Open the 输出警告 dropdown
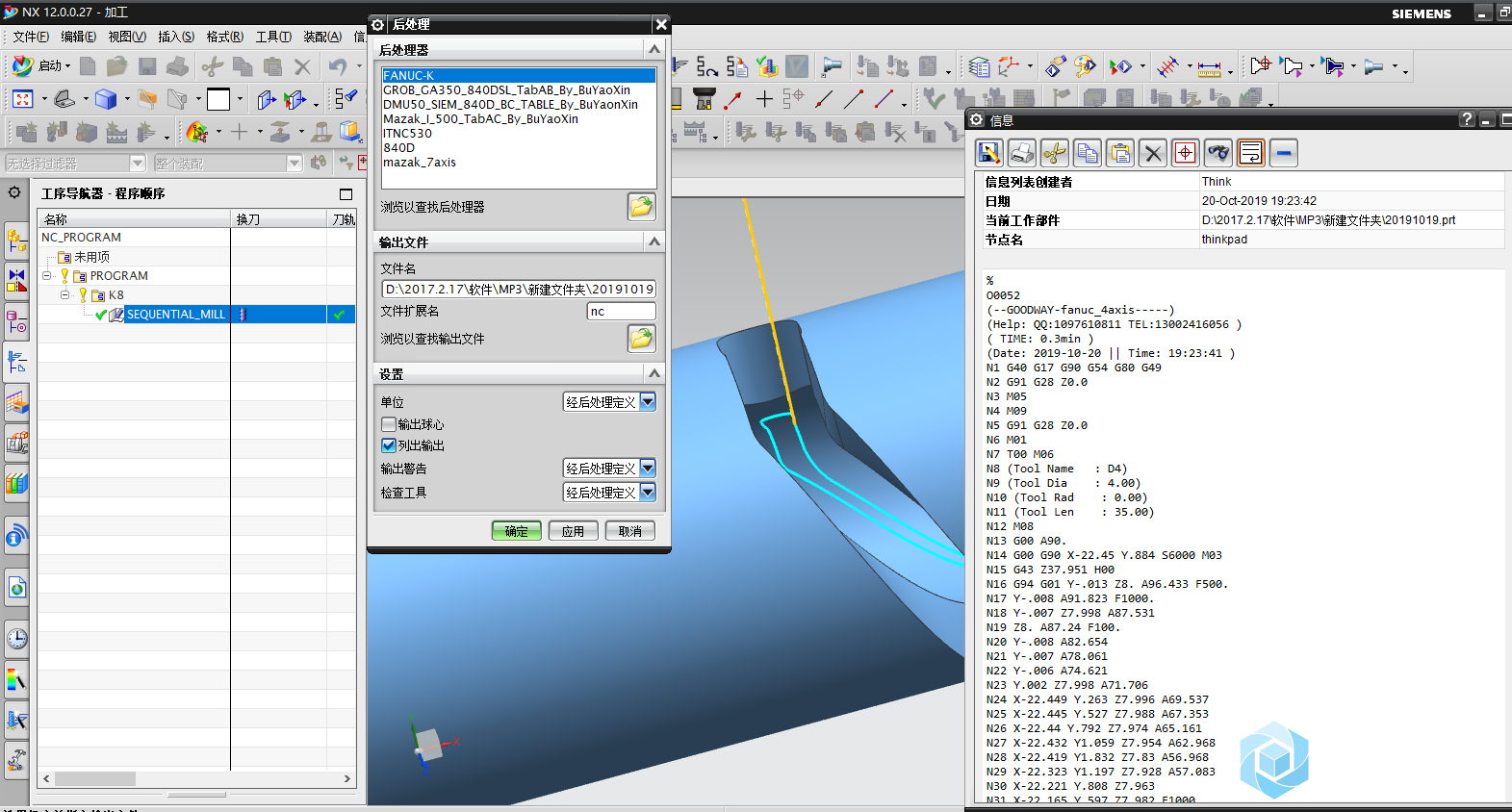 tap(648, 468)
